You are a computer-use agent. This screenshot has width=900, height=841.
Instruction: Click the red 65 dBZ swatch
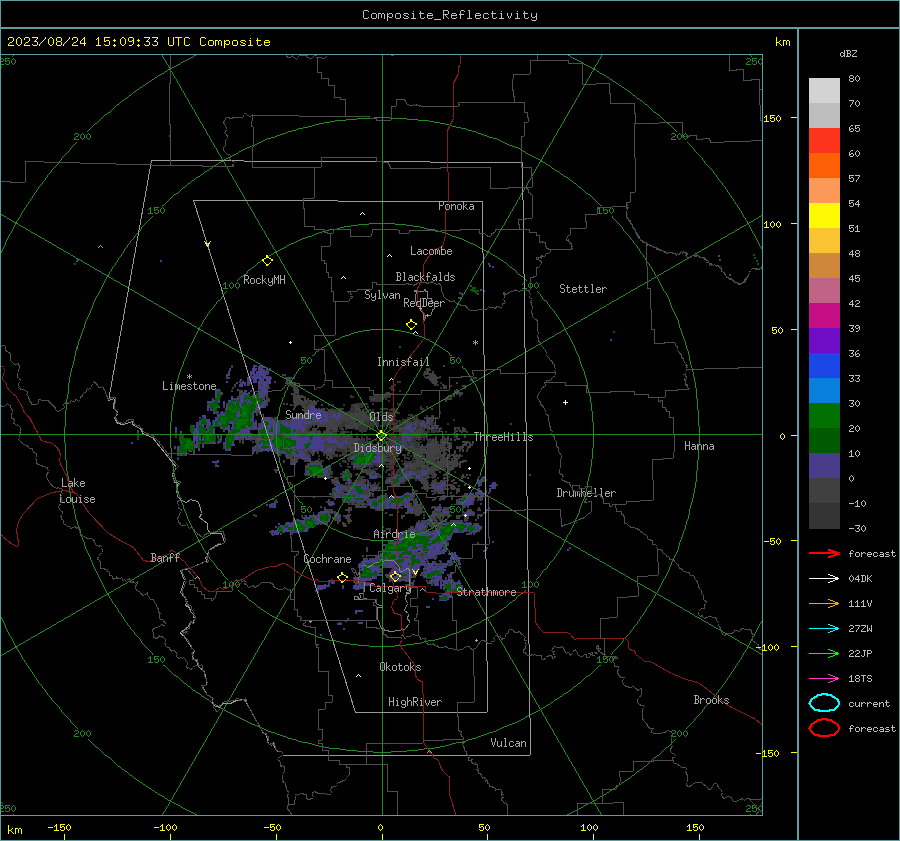[x=824, y=141]
